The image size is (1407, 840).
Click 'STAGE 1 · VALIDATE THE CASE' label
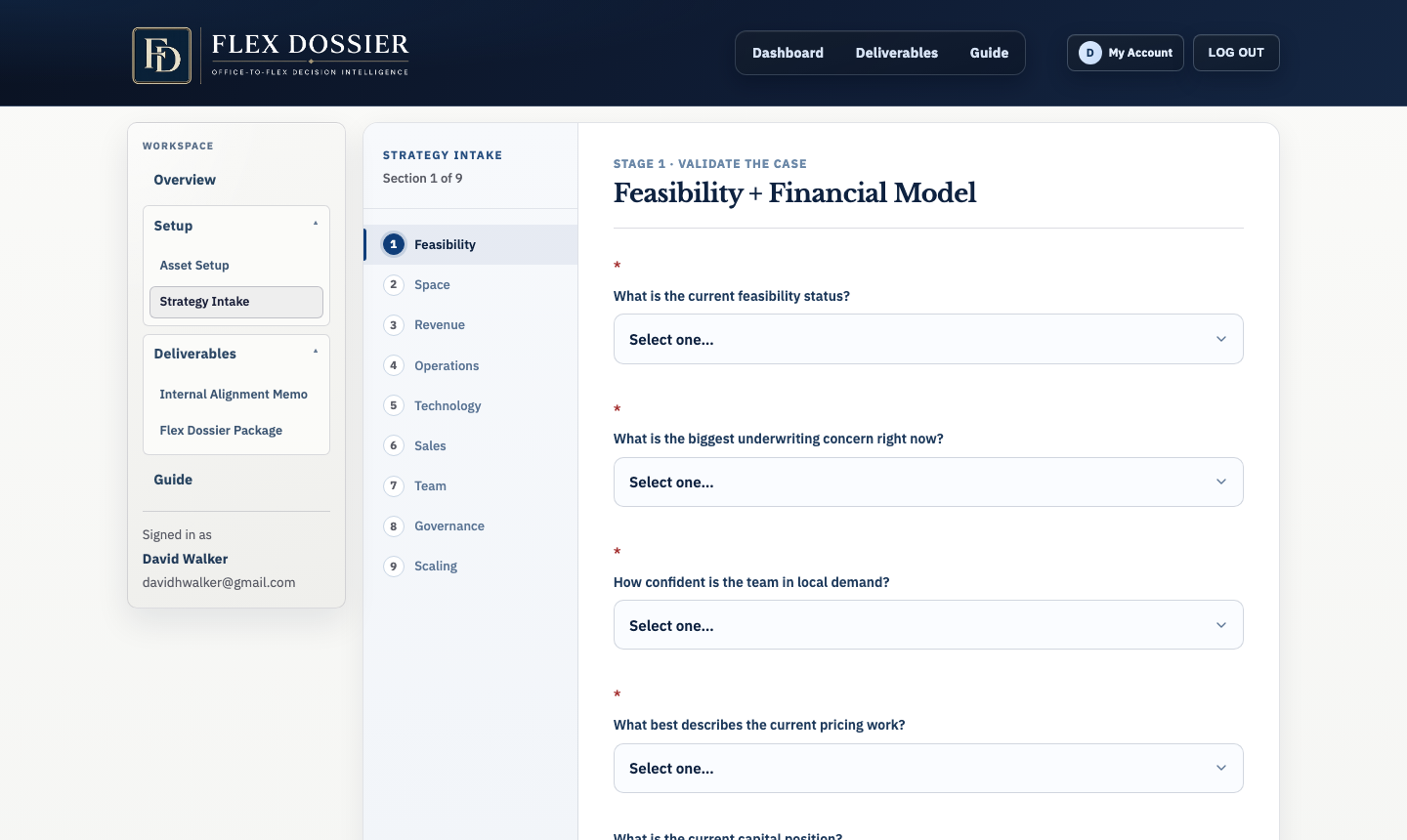[x=710, y=164]
